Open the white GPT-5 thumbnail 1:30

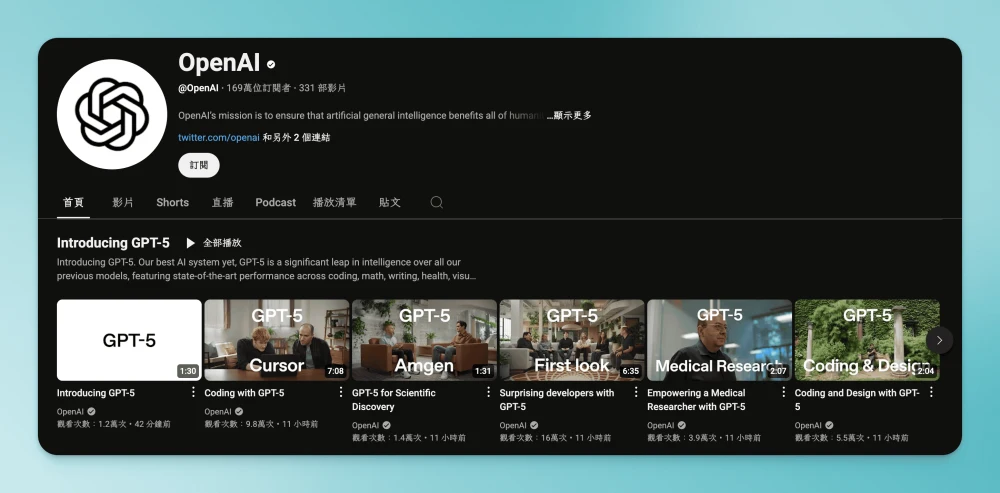point(129,340)
